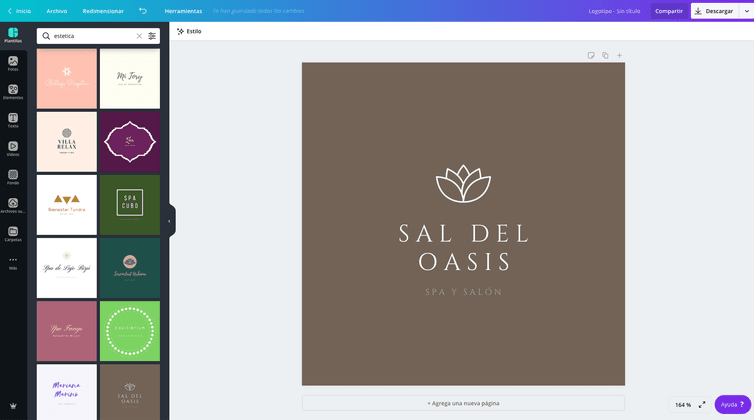Open the Plantillas sidebar panel
Screen dimensions: 754x420
point(13,34)
